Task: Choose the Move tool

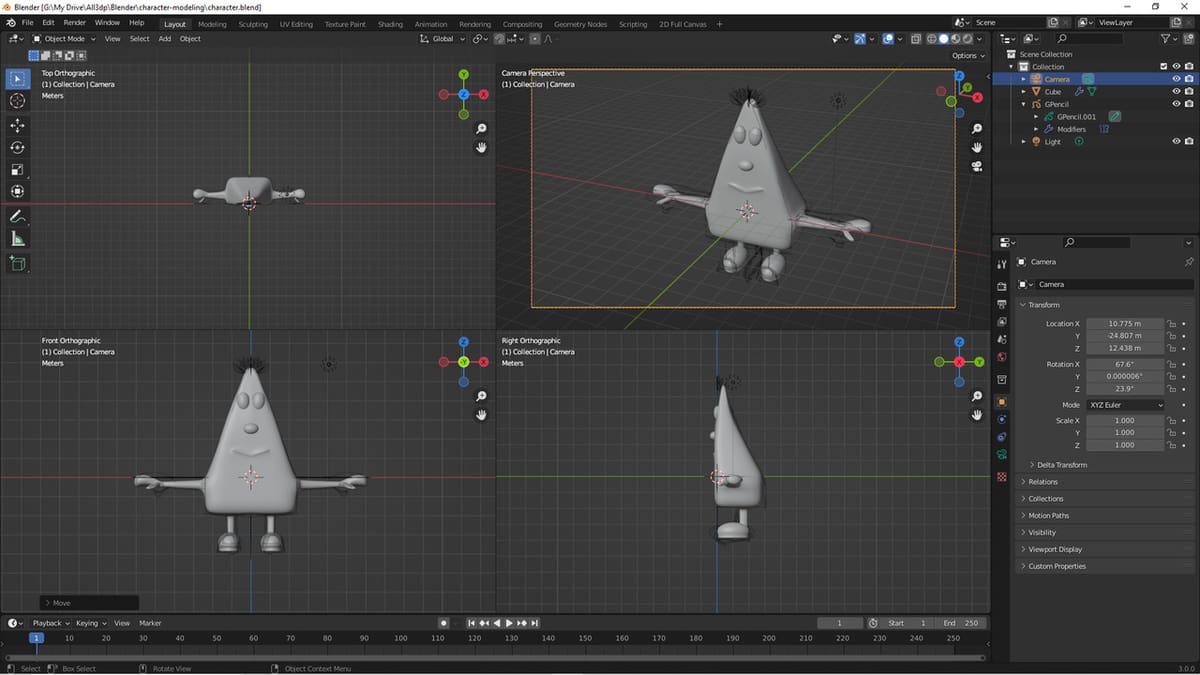Action: (18, 125)
